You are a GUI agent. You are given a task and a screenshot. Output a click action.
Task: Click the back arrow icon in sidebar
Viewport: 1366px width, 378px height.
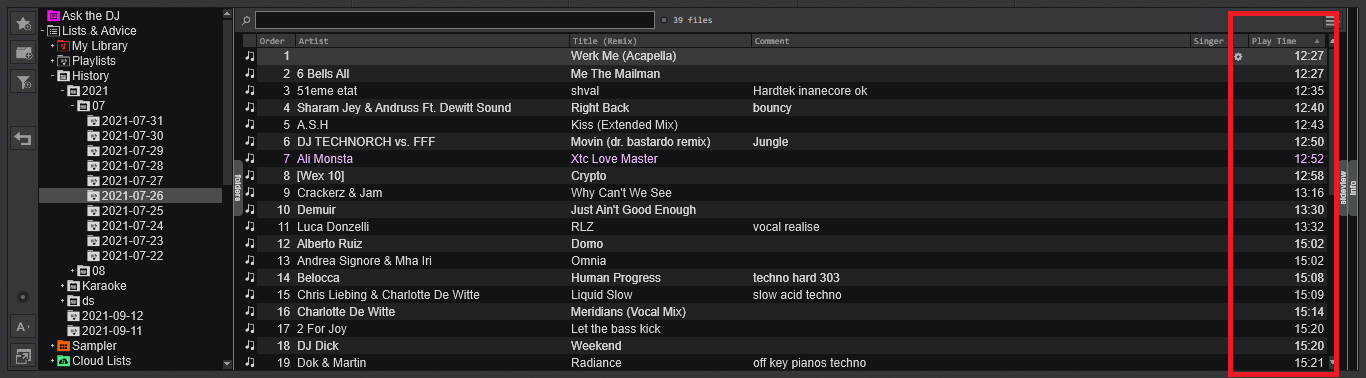coord(22,139)
